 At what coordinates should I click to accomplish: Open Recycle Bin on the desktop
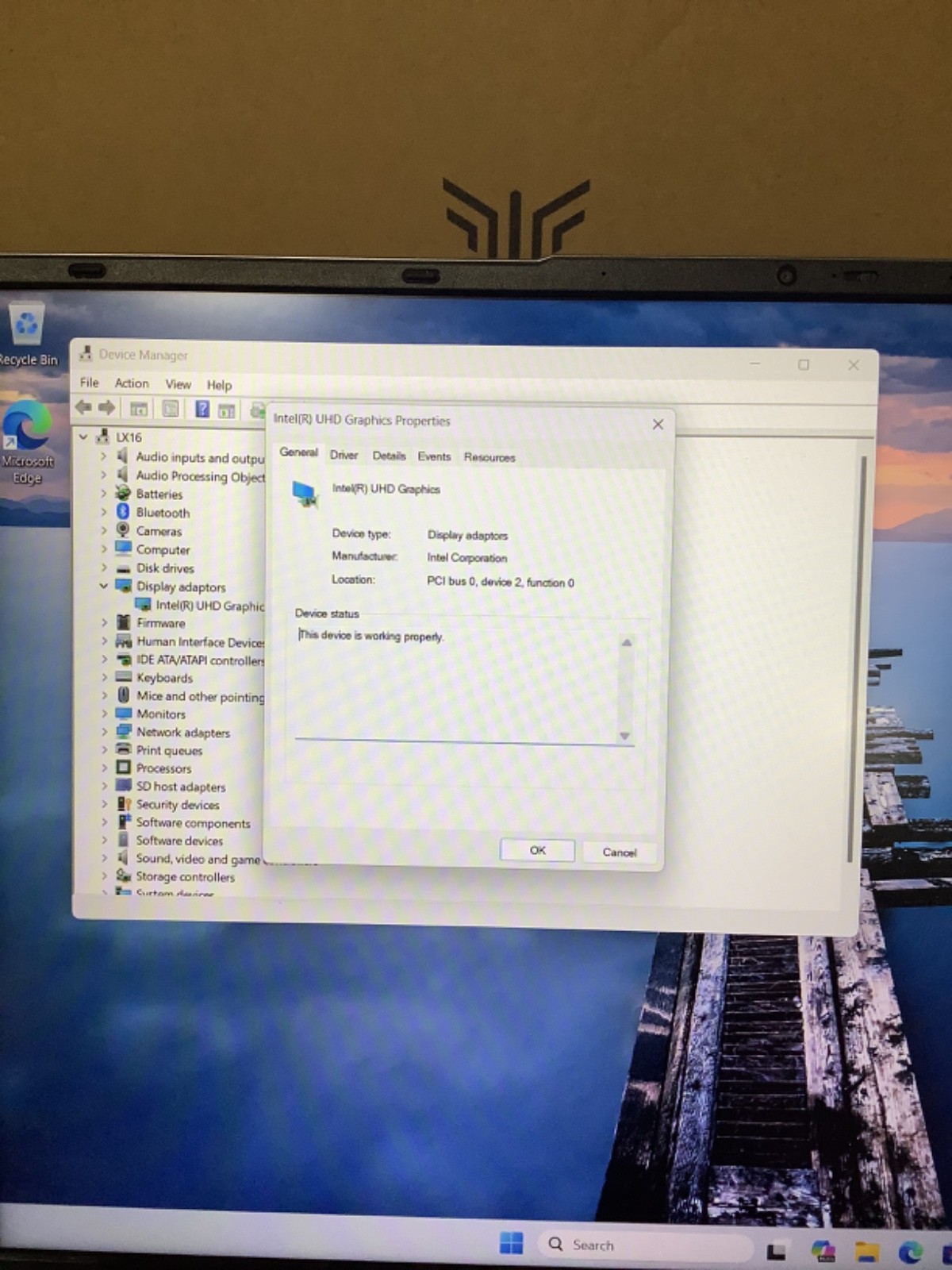pyautogui.click(x=28, y=335)
